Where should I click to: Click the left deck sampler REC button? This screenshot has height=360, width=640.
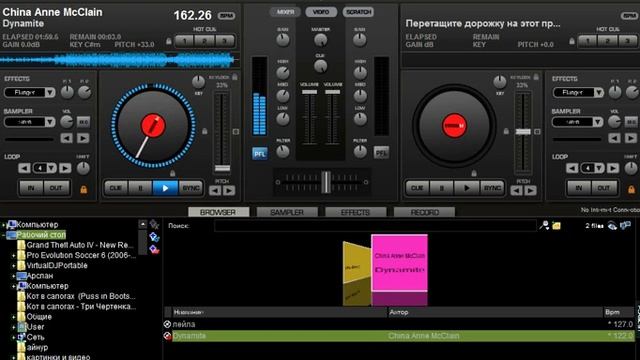point(83,122)
